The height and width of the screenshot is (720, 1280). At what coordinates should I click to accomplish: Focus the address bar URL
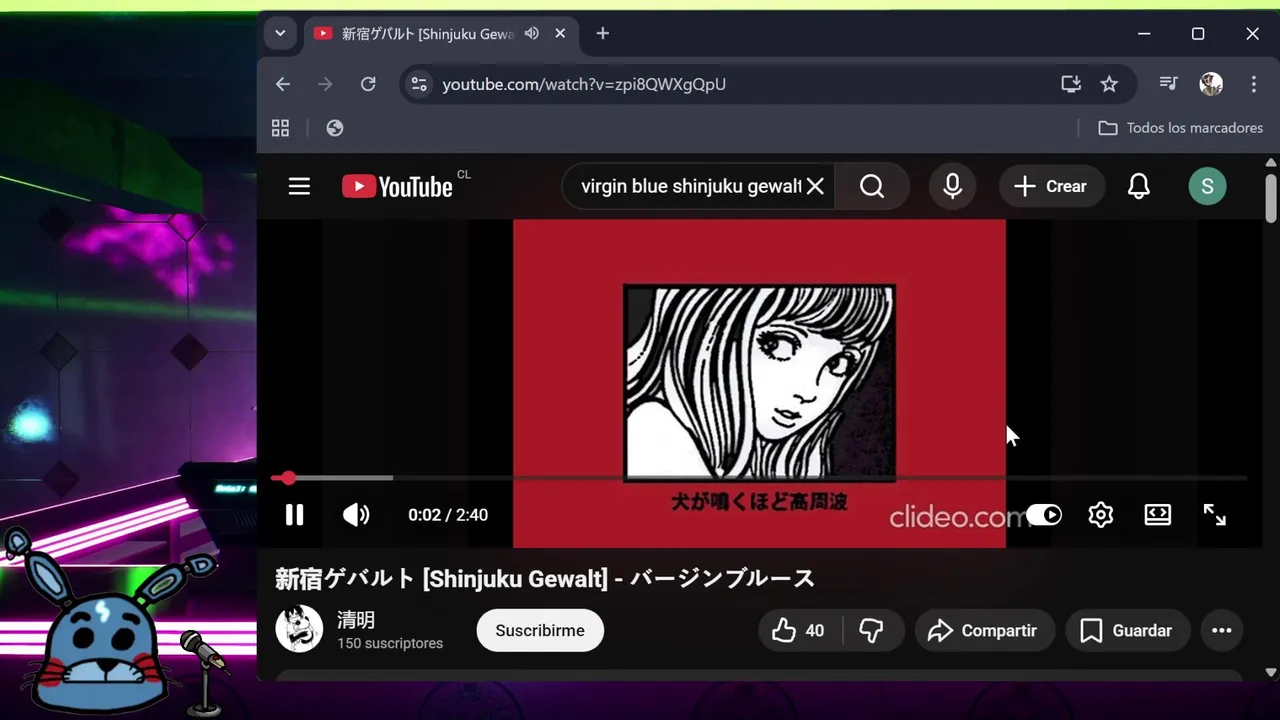[x=584, y=84]
